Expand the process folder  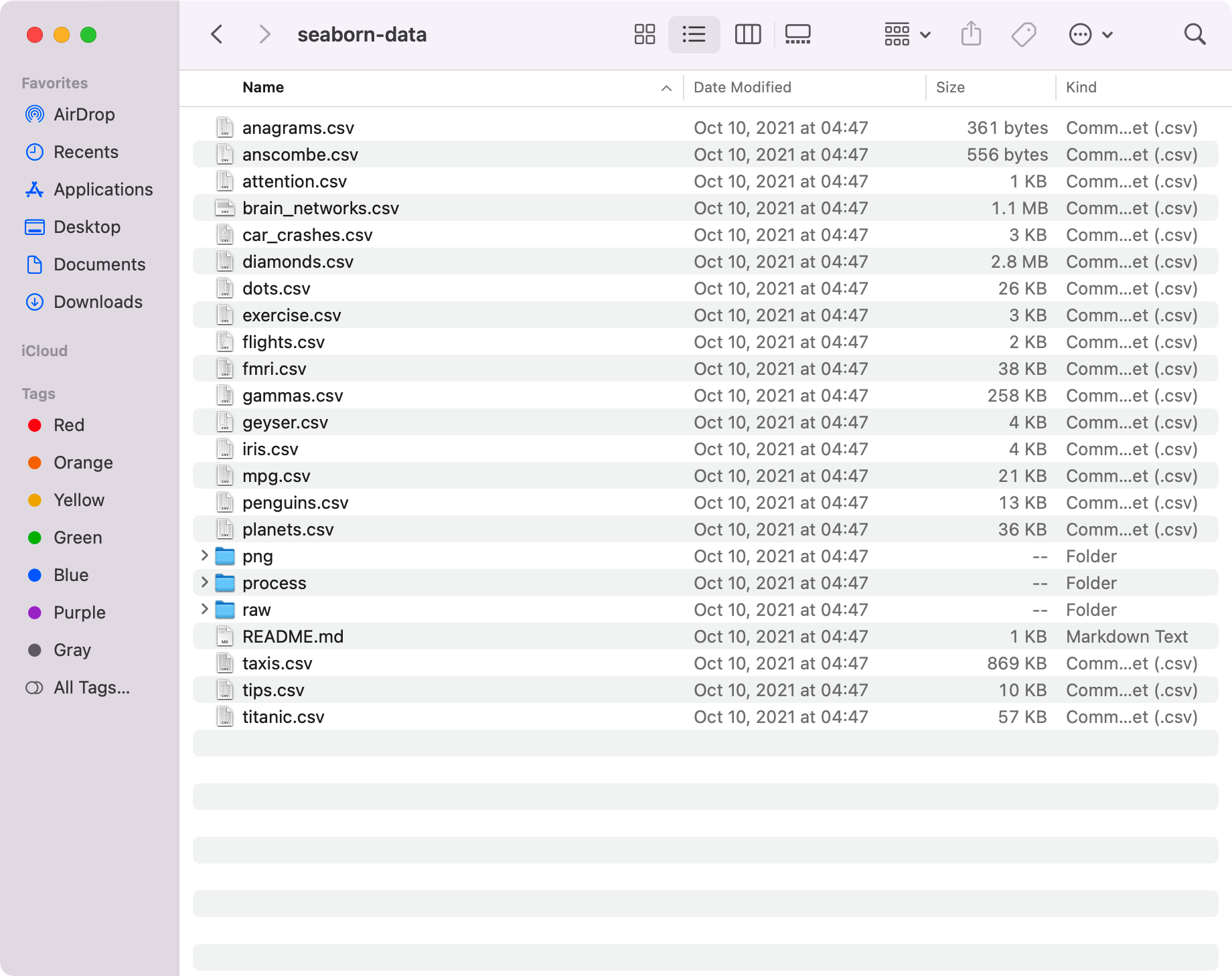point(204,582)
